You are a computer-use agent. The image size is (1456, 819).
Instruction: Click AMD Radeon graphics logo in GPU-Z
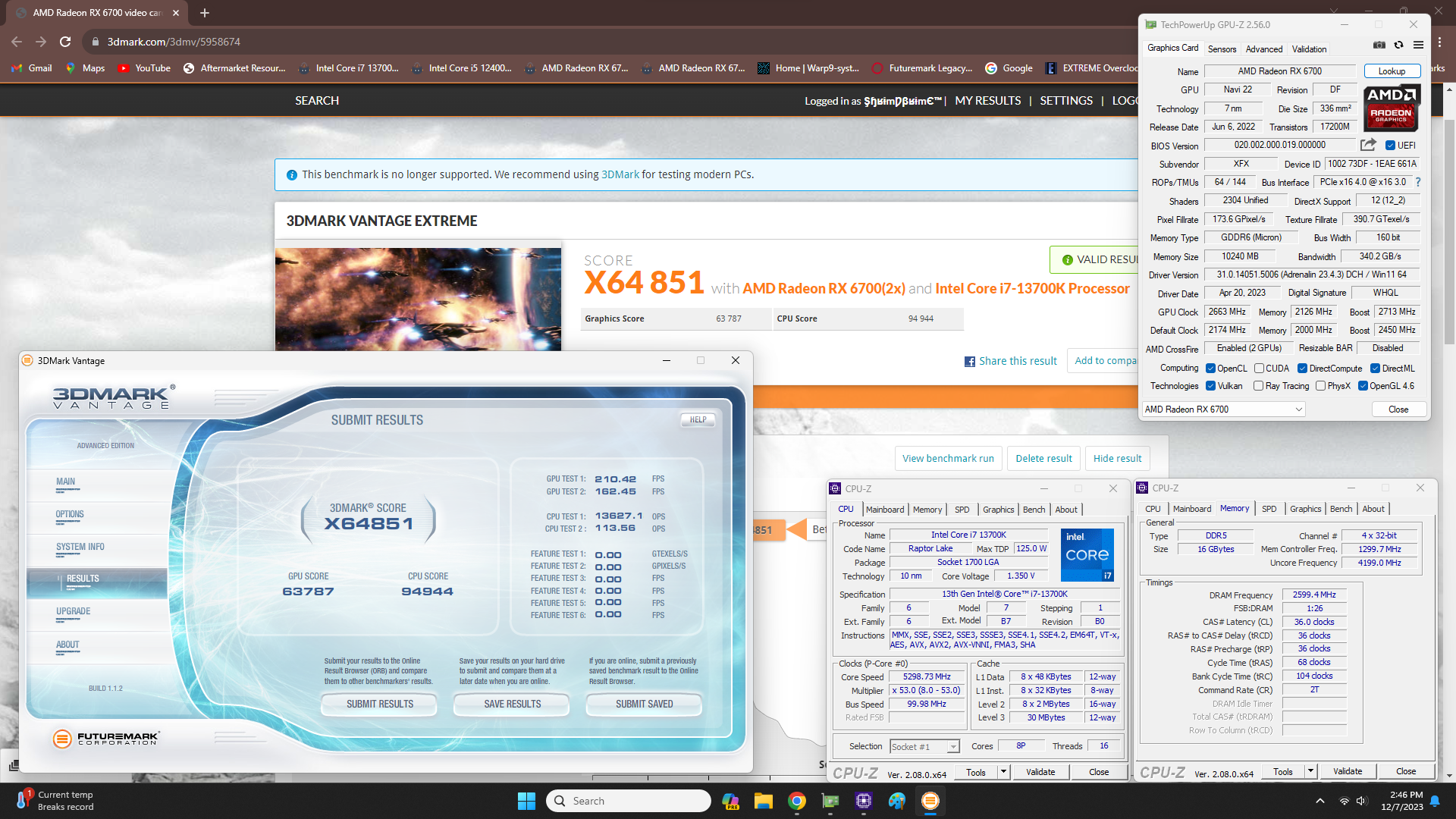pos(1392,108)
